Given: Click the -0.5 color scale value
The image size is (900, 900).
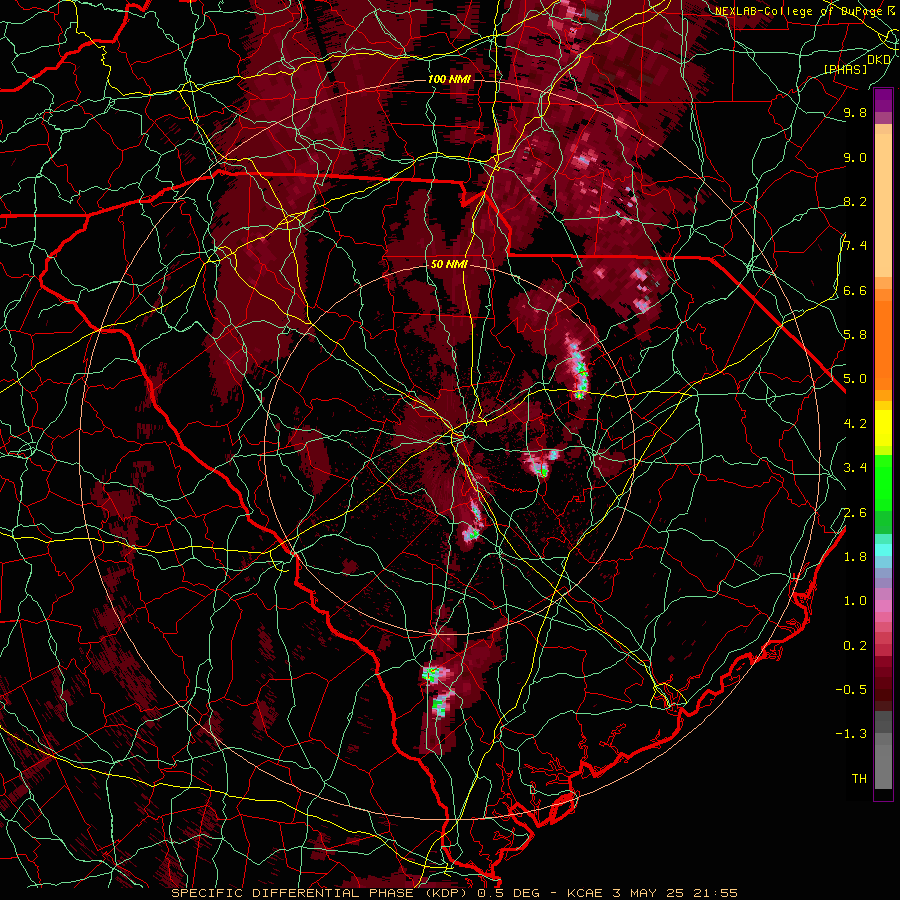Looking at the screenshot, I should [x=852, y=690].
